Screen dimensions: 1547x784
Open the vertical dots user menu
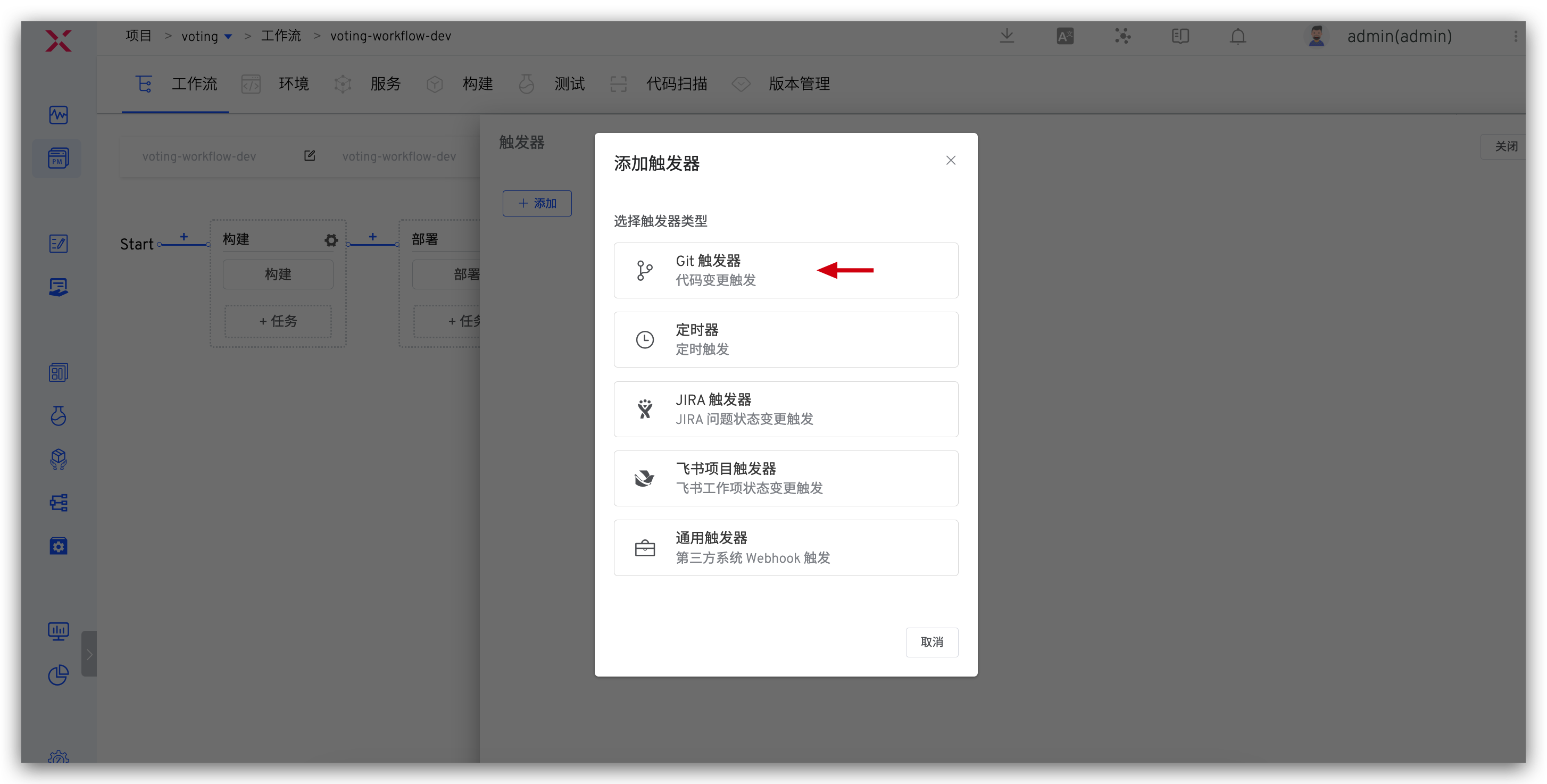click(1515, 37)
